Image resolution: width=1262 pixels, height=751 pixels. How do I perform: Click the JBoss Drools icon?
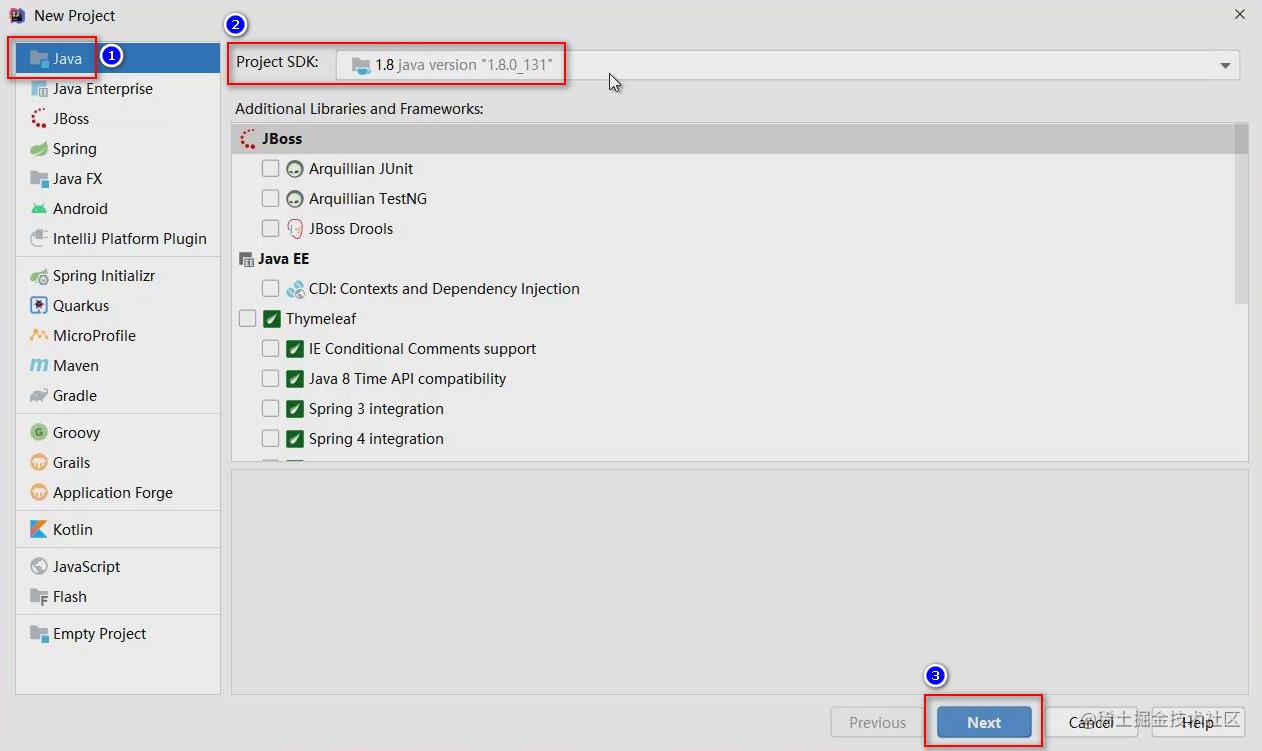[295, 229]
